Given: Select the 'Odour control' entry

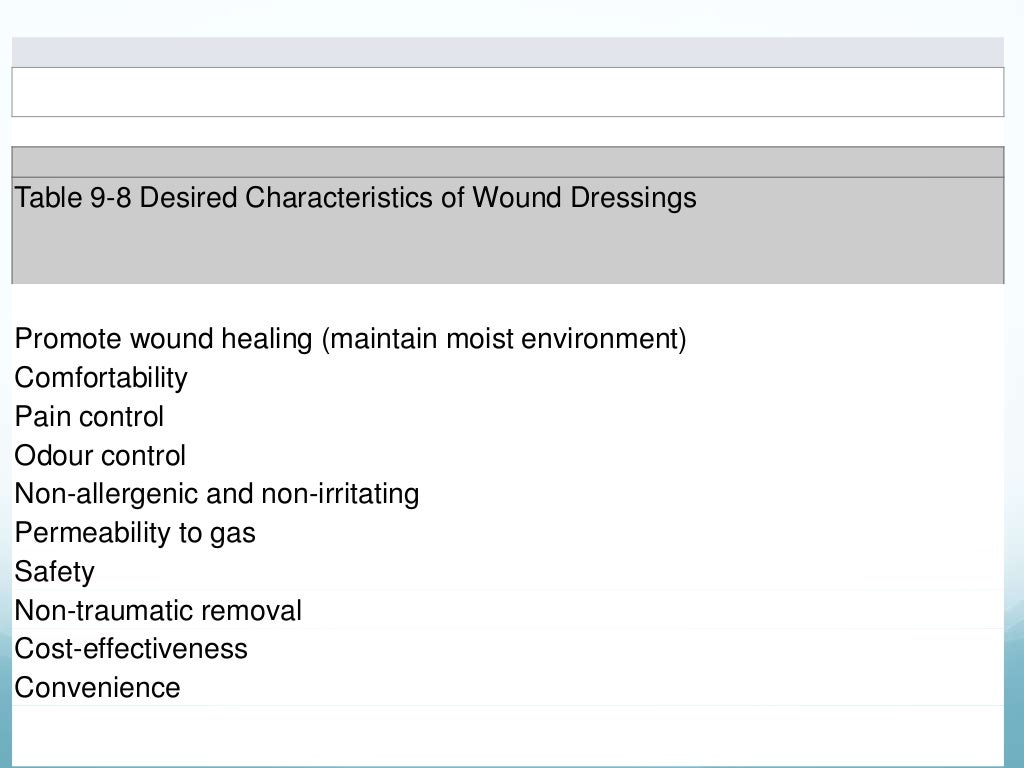Looking at the screenshot, I should point(100,456).
